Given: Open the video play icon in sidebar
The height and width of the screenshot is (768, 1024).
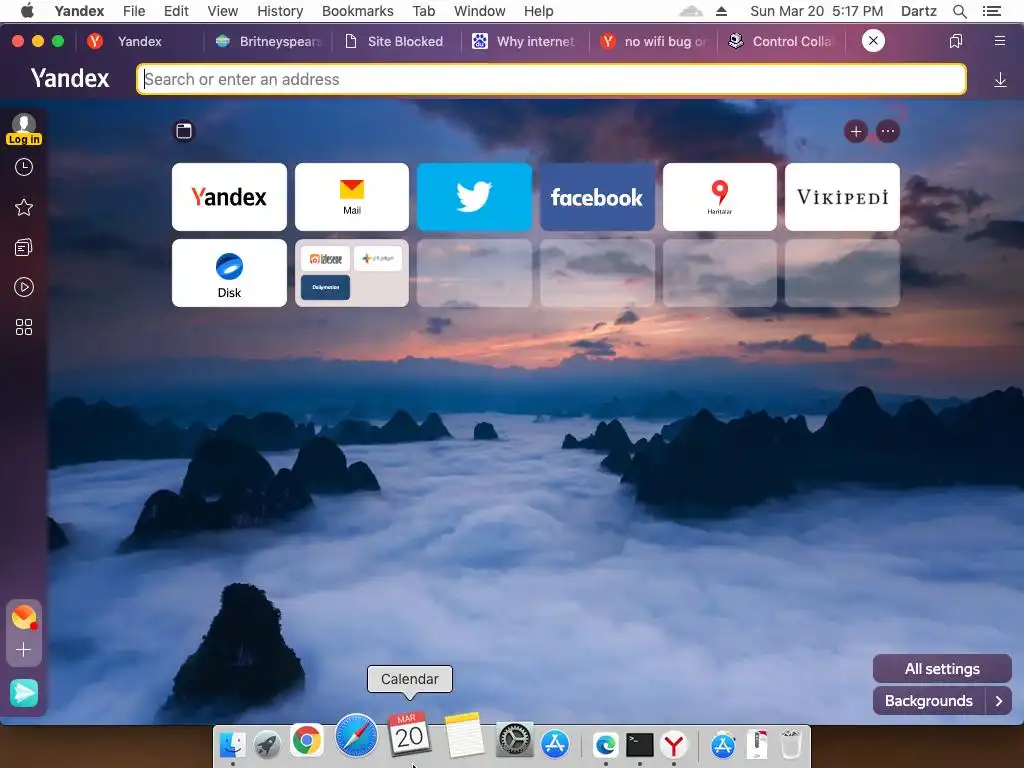Looking at the screenshot, I should pyautogui.click(x=24, y=287).
